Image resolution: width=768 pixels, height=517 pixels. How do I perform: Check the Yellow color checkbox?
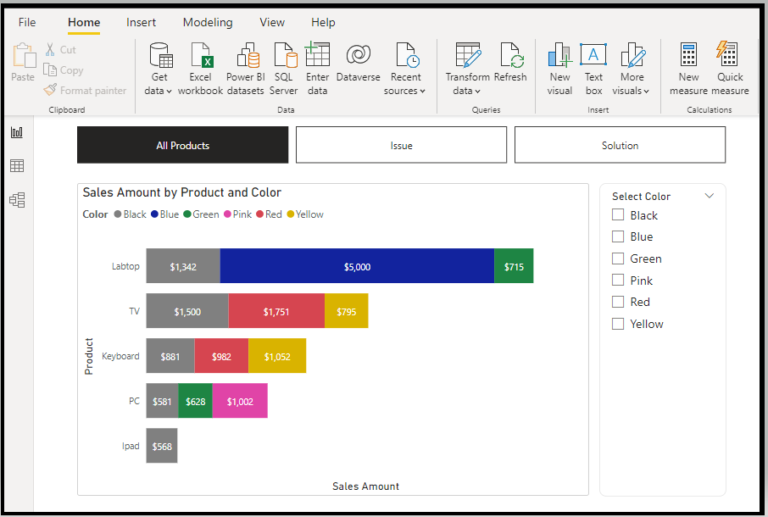(x=618, y=324)
